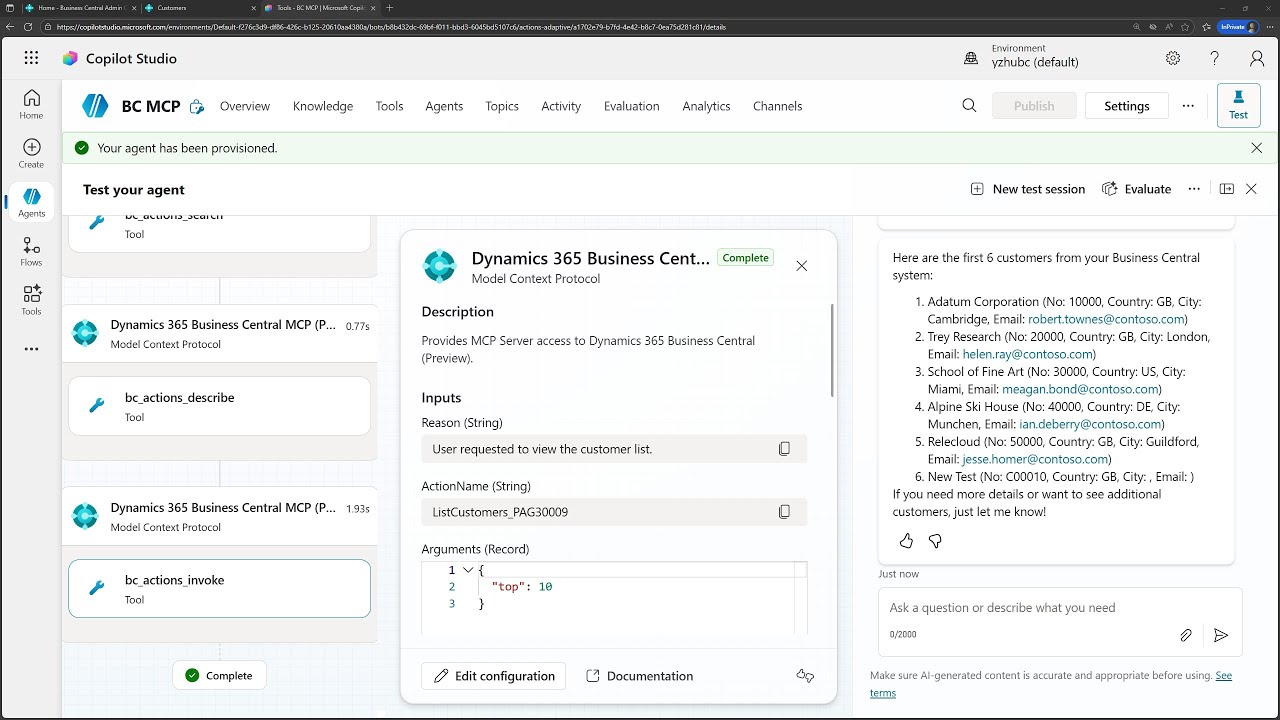Open test panel more options ellipsis

click(x=1194, y=189)
